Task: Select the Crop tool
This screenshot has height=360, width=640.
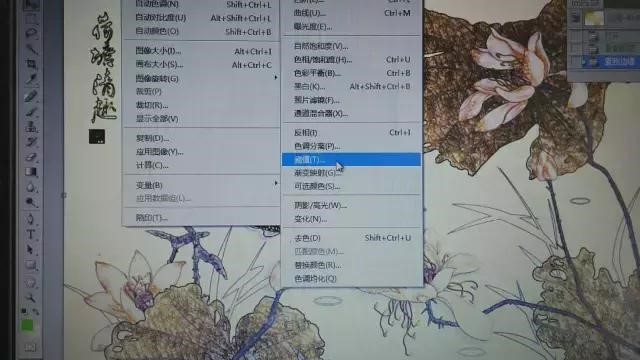Action: pos(31,64)
